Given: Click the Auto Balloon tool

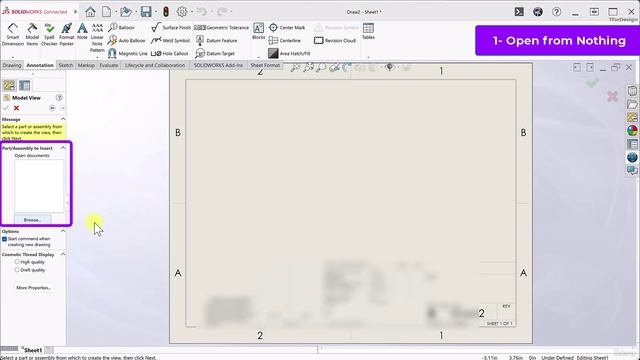Looking at the screenshot, I should (127, 40).
